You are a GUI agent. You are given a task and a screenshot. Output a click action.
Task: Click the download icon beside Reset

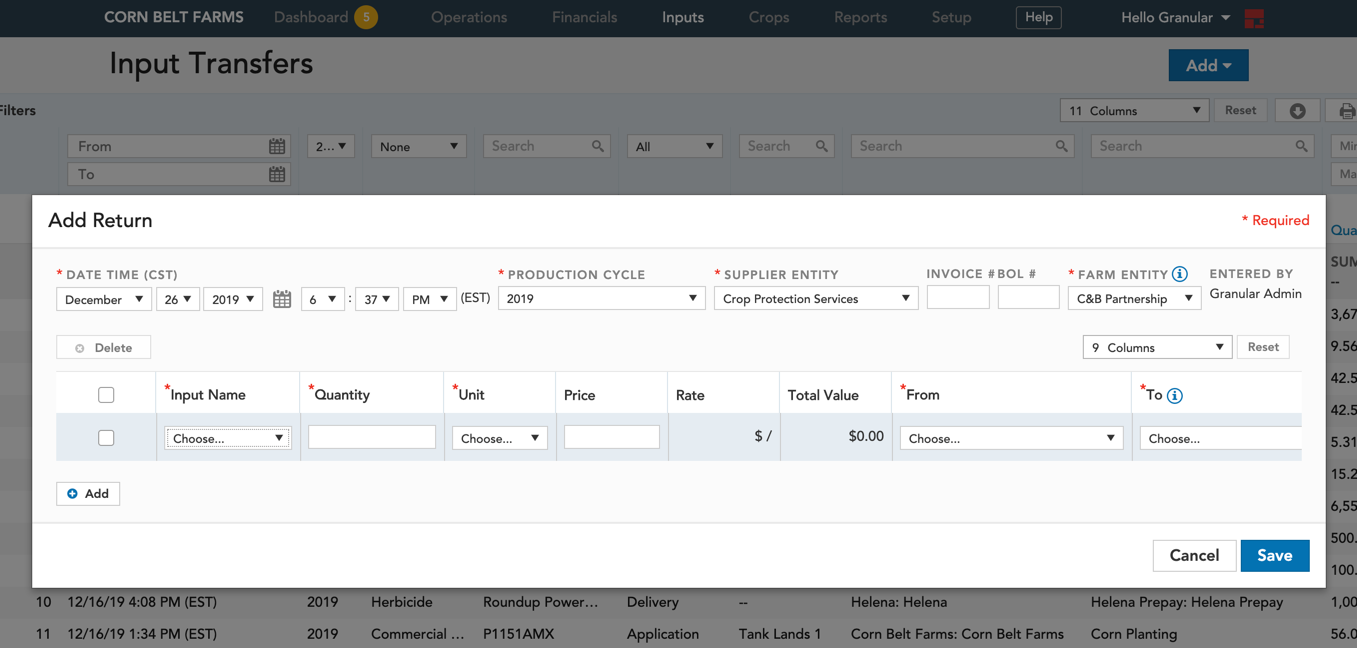coord(1297,111)
